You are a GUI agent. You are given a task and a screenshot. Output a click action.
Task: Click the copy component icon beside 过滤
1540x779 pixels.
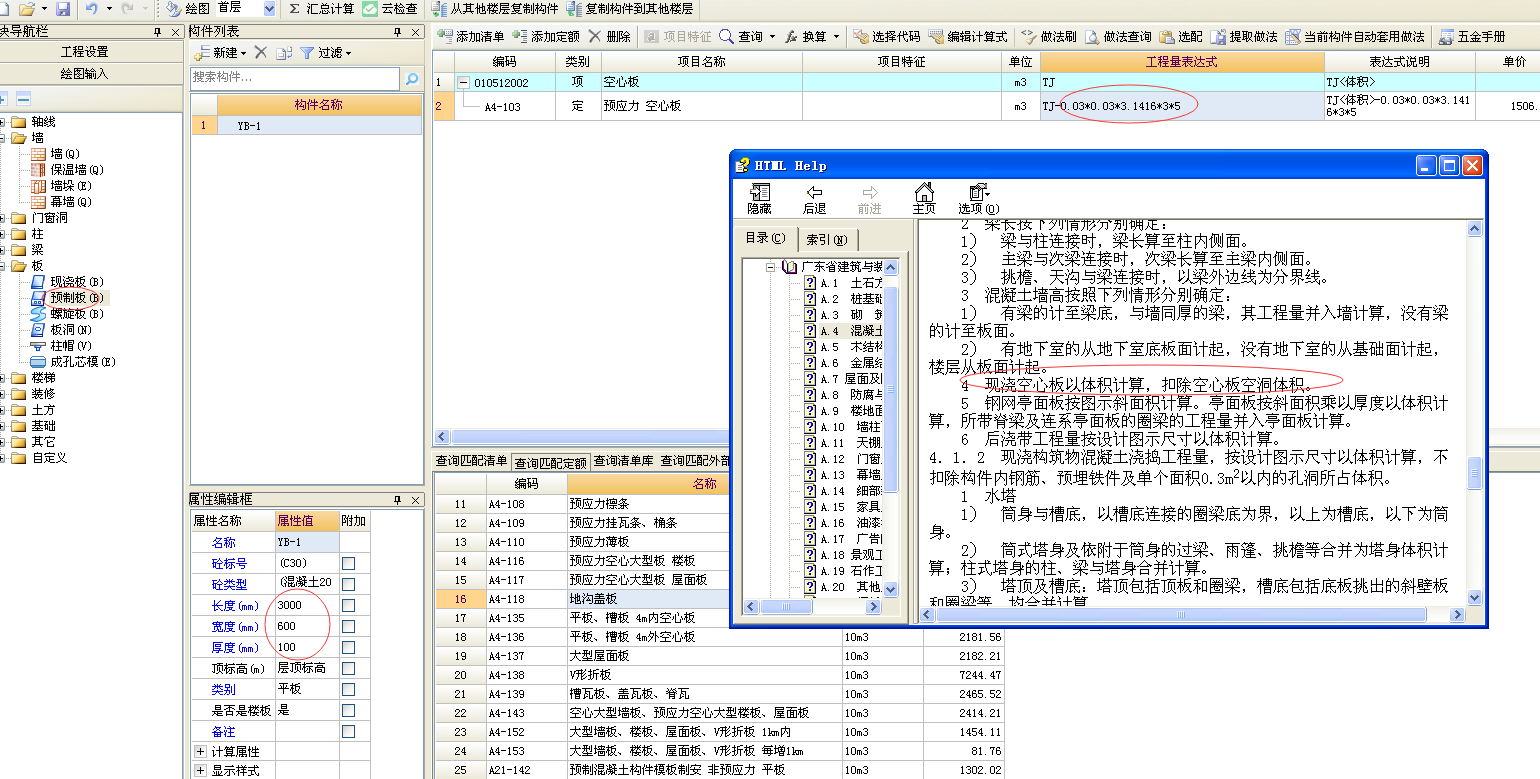click(284, 52)
